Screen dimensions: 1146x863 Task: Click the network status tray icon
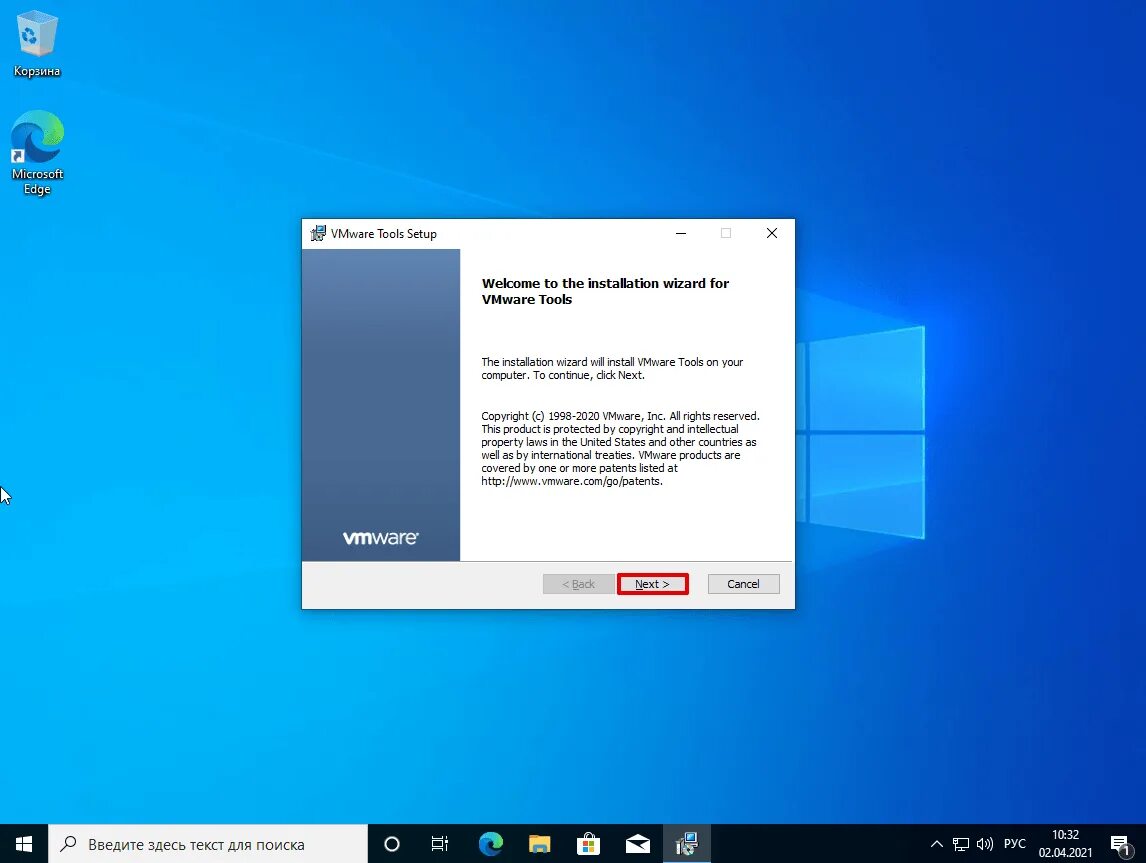tap(960, 844)
